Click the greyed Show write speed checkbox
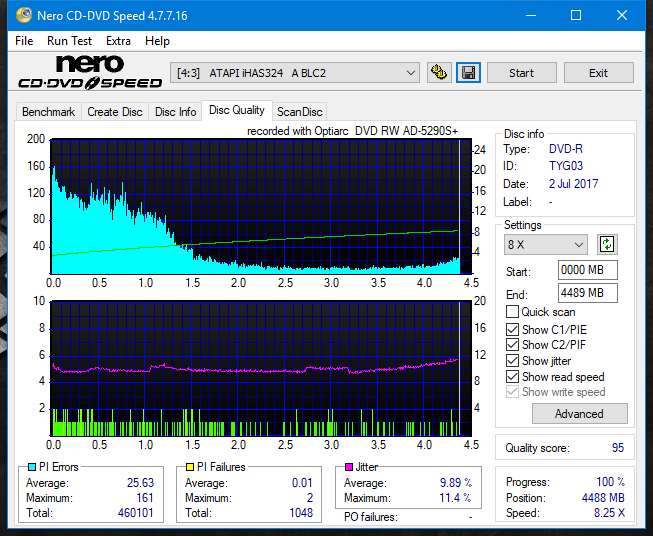Viewport: 653px width, 536px height. tap(512, 392)
